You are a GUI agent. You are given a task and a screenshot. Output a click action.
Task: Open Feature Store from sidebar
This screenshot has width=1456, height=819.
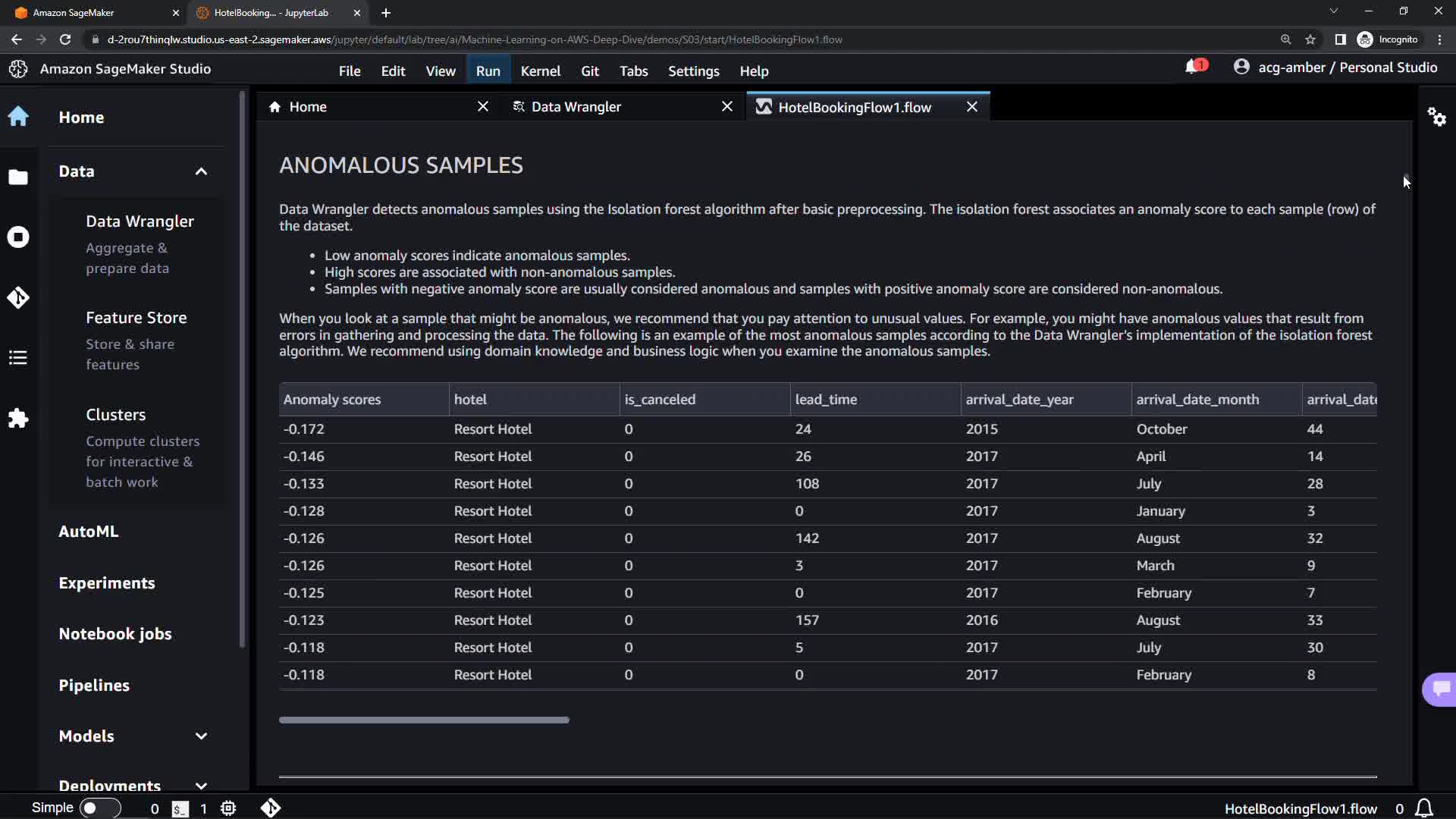point(136,318)
